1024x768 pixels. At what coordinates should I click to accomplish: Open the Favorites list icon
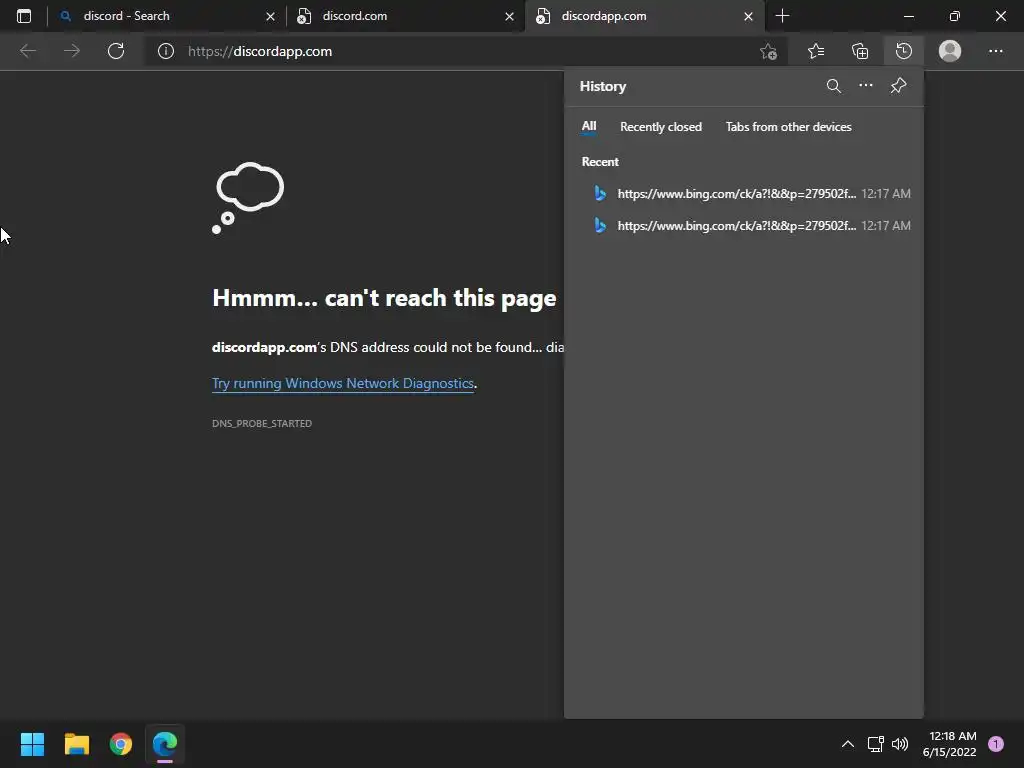(x=816, y=51)
